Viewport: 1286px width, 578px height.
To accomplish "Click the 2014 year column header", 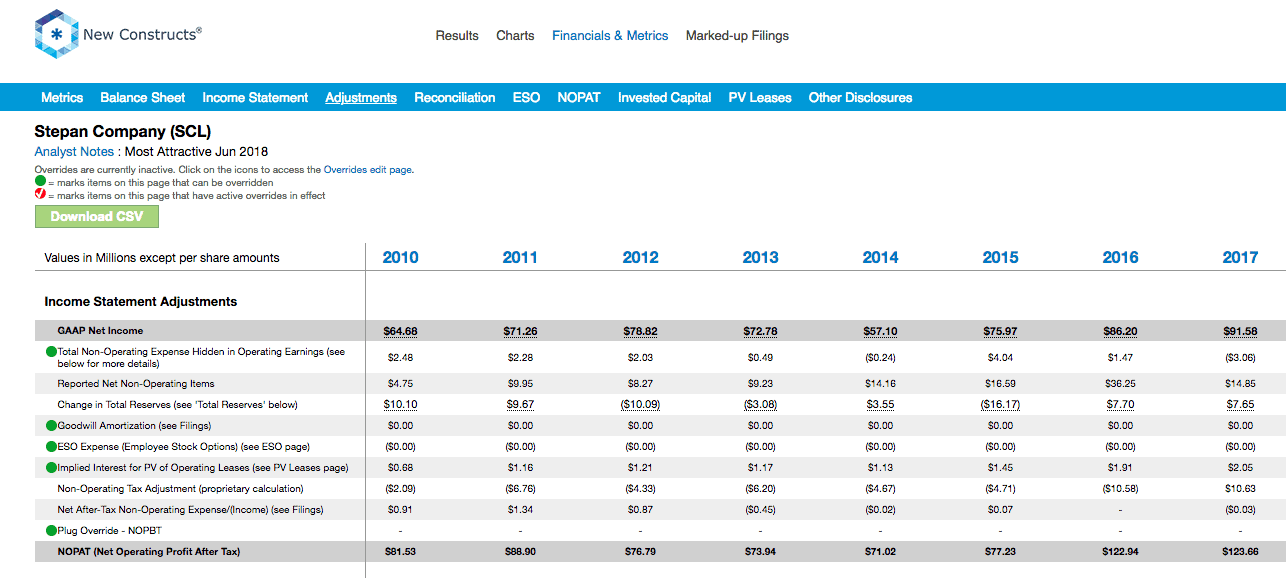I will coord(880,257).
